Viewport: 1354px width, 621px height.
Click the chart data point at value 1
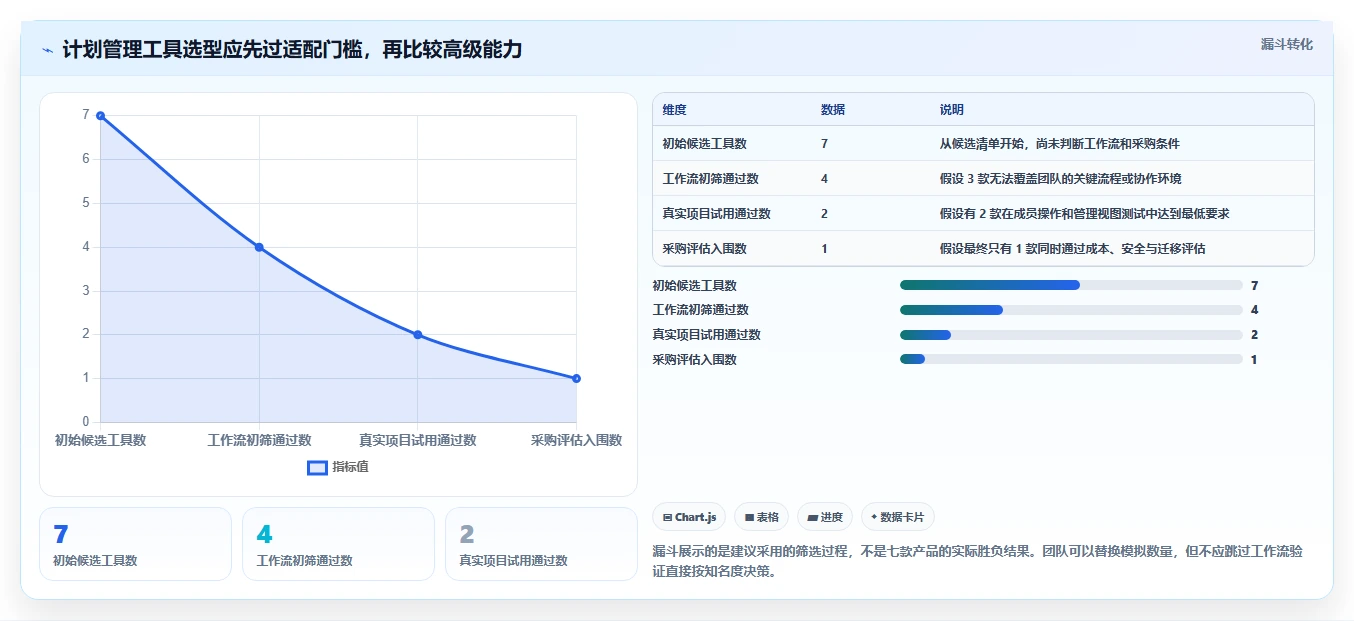[577, 378]
